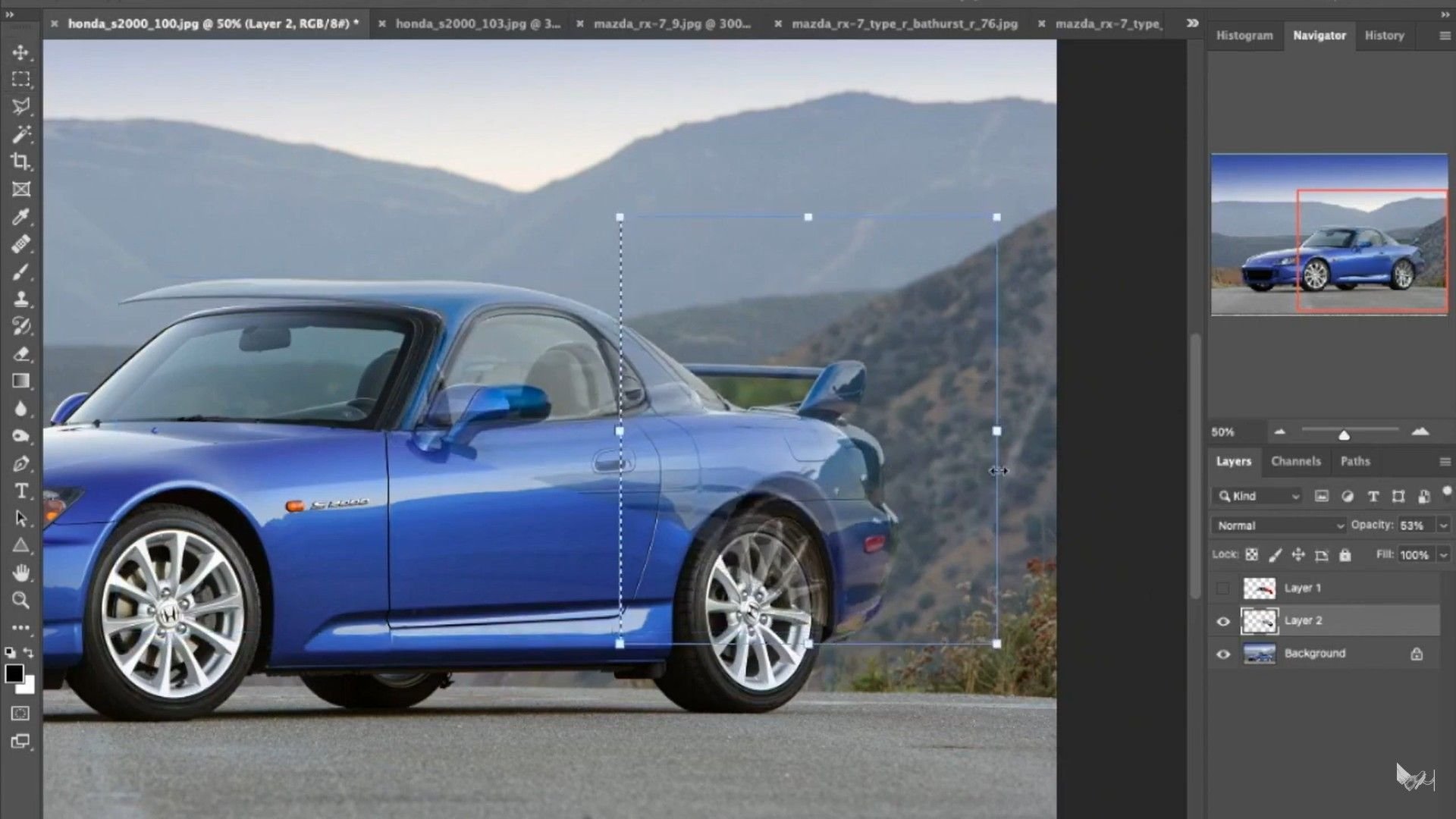Select the Hand tool

(x=20, y=573)
